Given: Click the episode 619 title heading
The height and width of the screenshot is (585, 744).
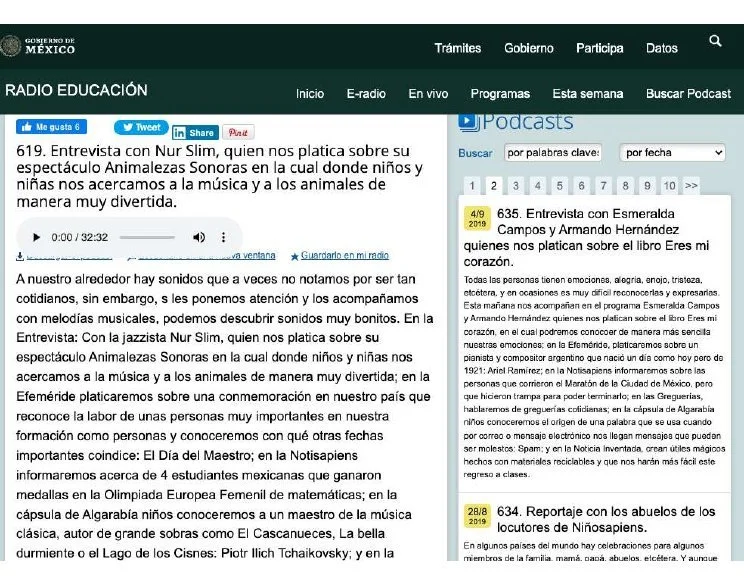Looking at the screenshot, I should tap(219, 176).
